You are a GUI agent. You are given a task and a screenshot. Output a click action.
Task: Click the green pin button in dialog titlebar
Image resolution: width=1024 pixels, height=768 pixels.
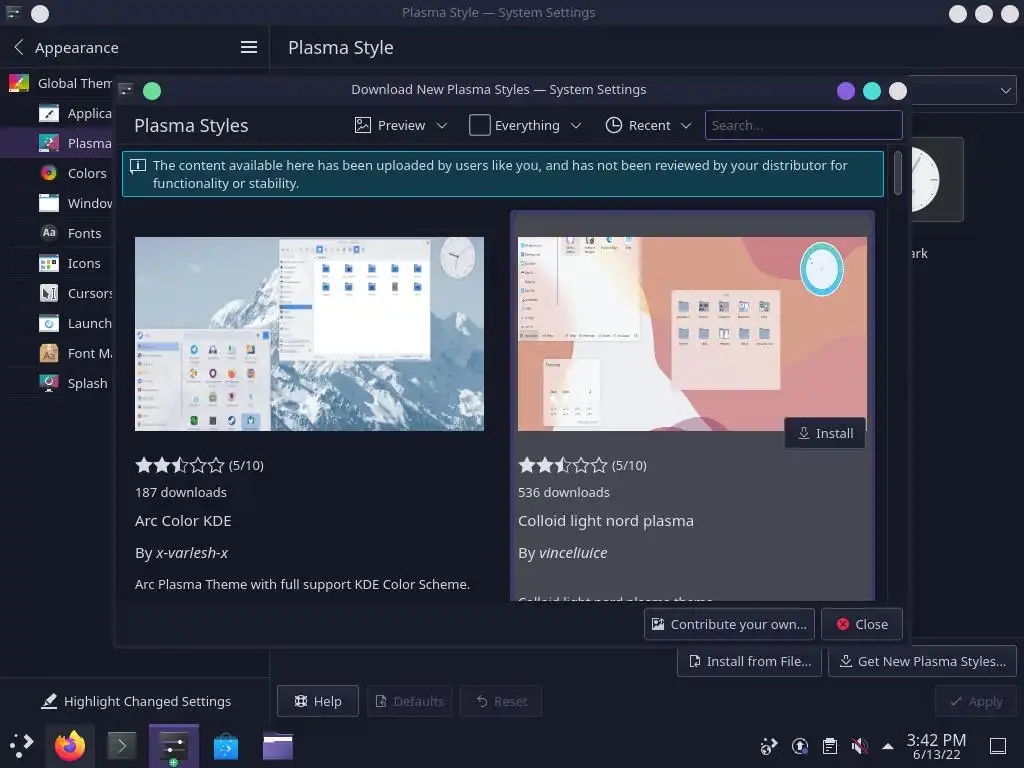pos(152,91)
